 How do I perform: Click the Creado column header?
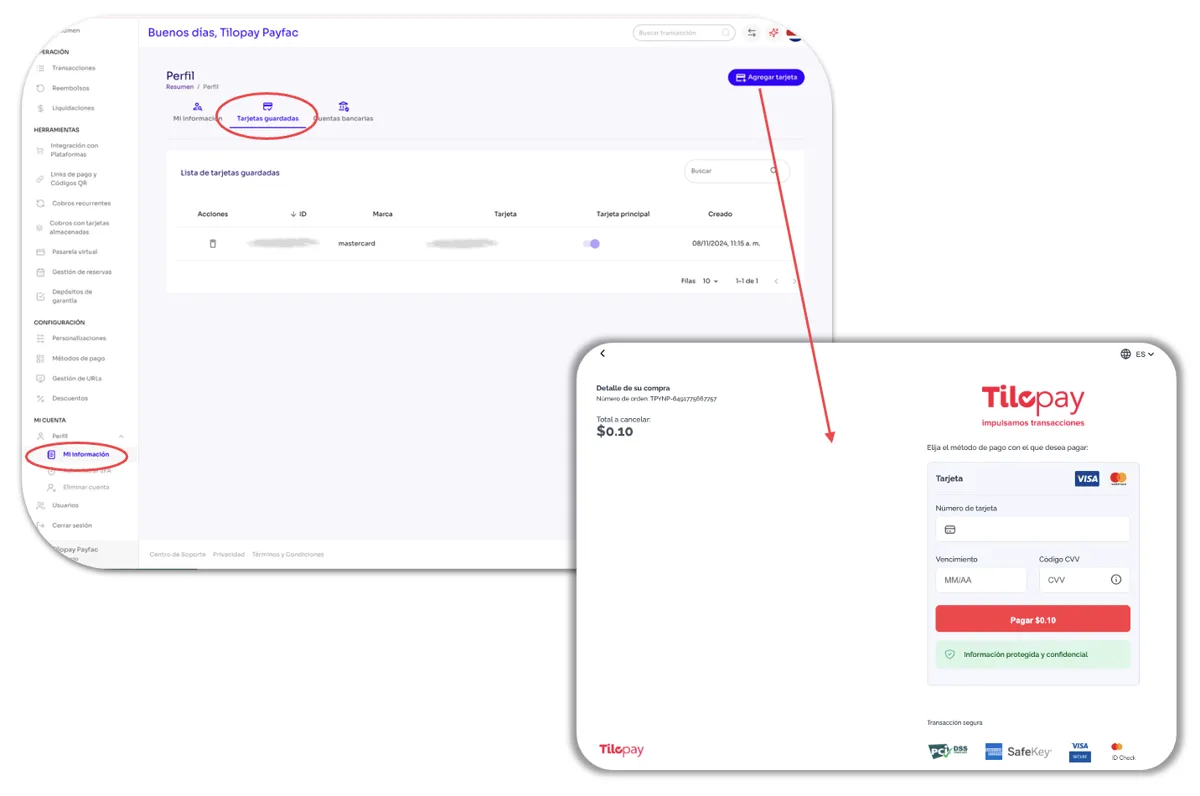pyautogui.click(x=720, y=214)
